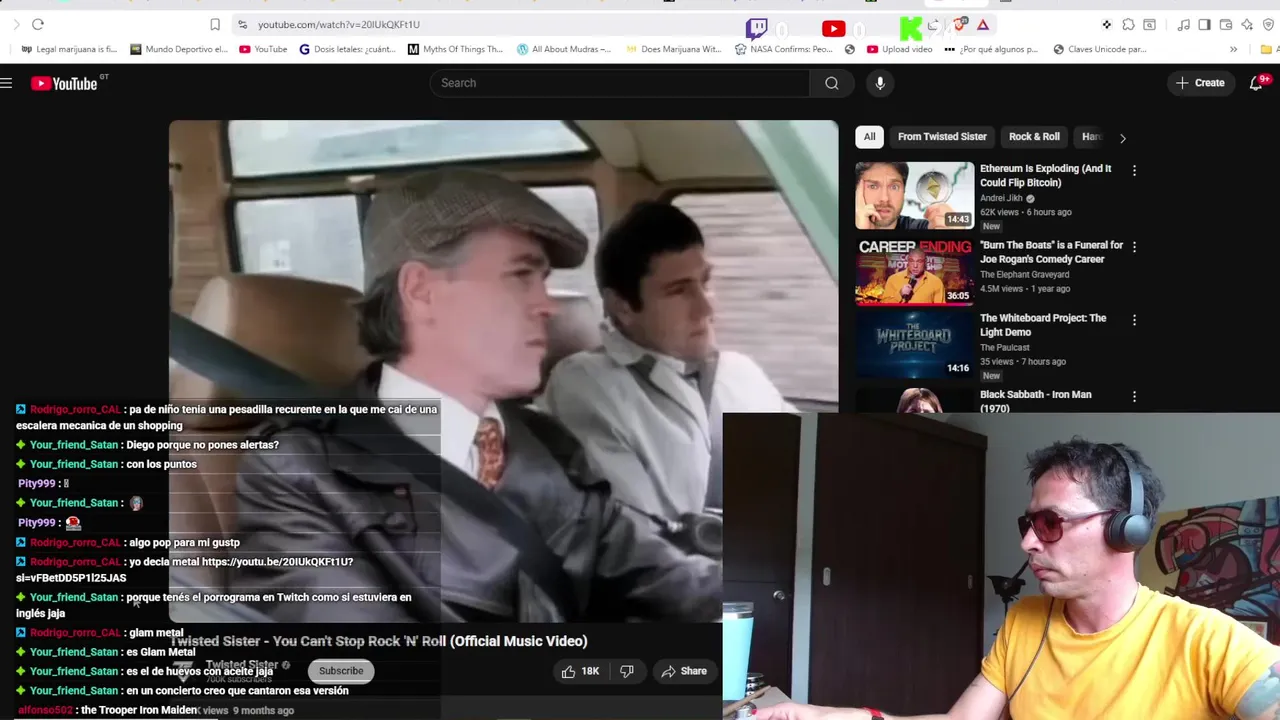
Task: Click the Ethereum video thumbnail
Action: [914, 195]
